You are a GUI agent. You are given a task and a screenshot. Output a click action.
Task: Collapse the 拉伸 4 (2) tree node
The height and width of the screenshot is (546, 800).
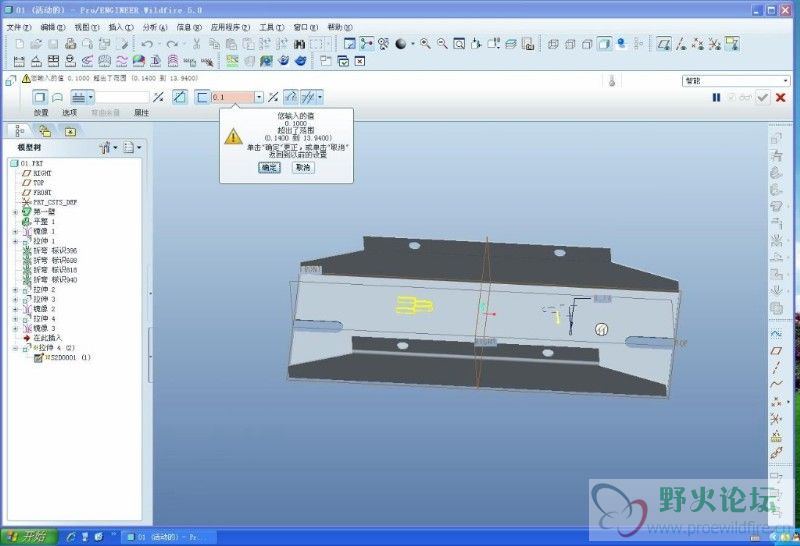[15, 348]
